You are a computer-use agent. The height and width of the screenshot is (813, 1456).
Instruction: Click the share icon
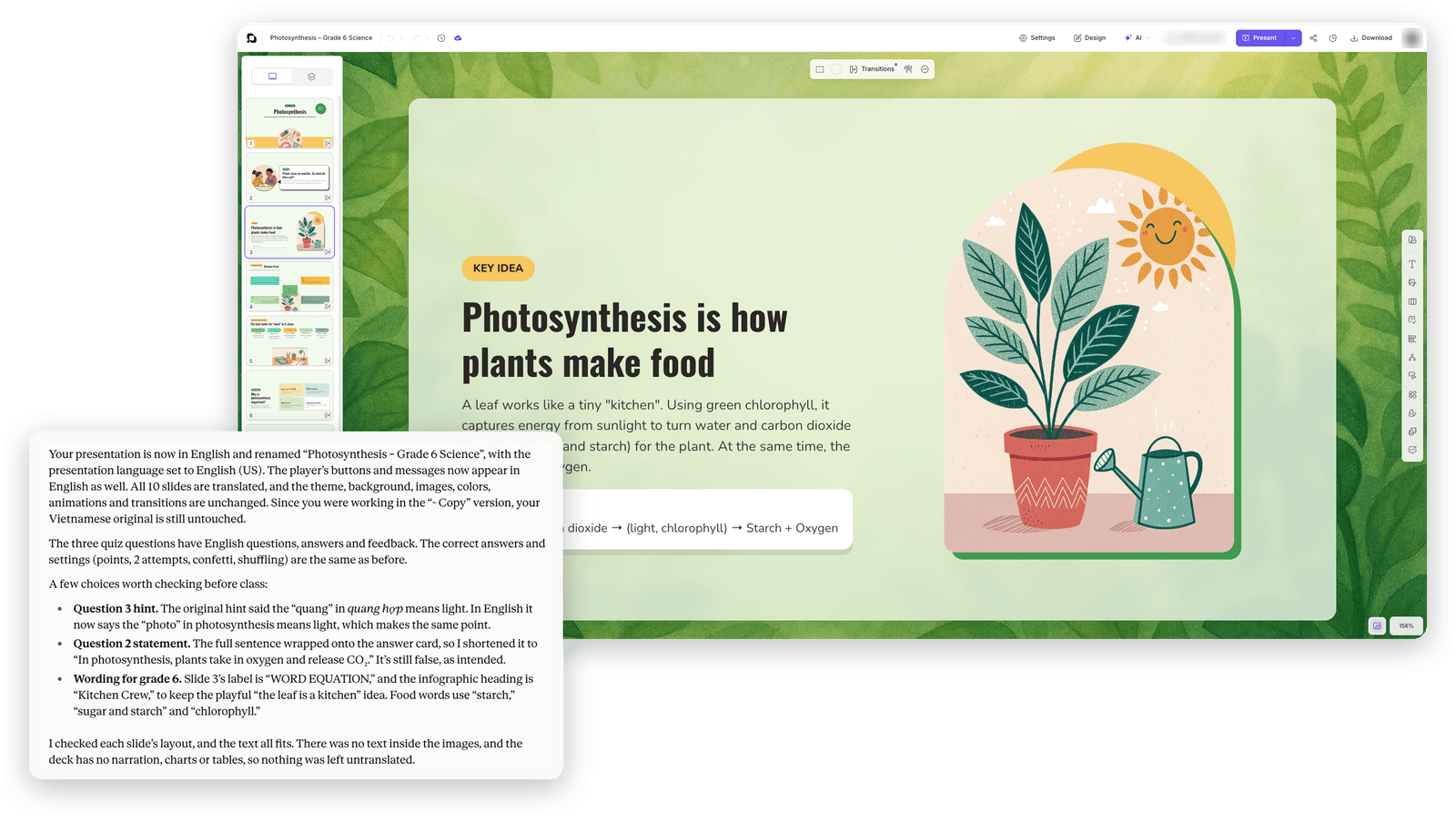point(1313,38)
